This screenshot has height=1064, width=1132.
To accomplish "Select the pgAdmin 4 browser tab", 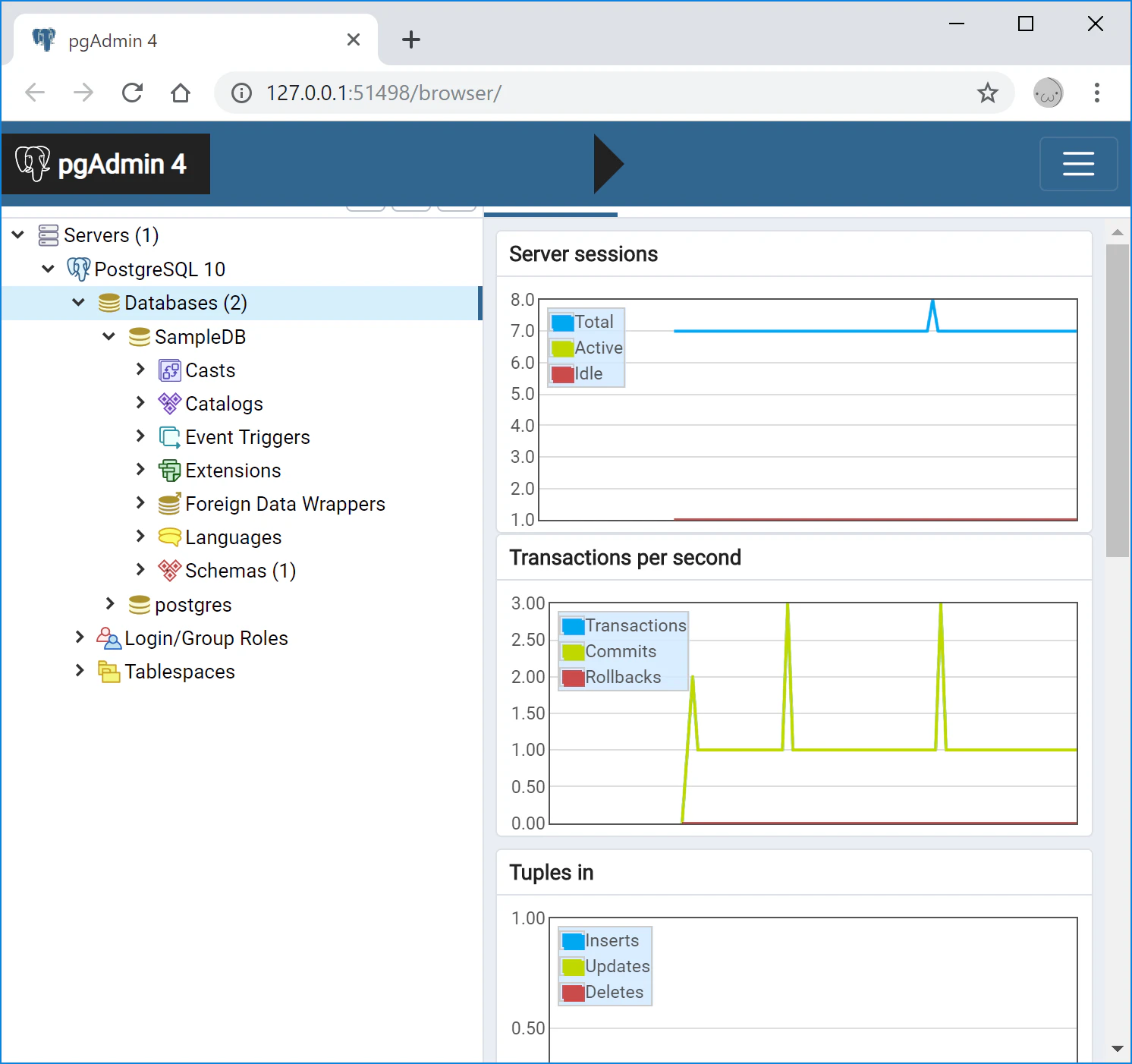I will point(196,40).
